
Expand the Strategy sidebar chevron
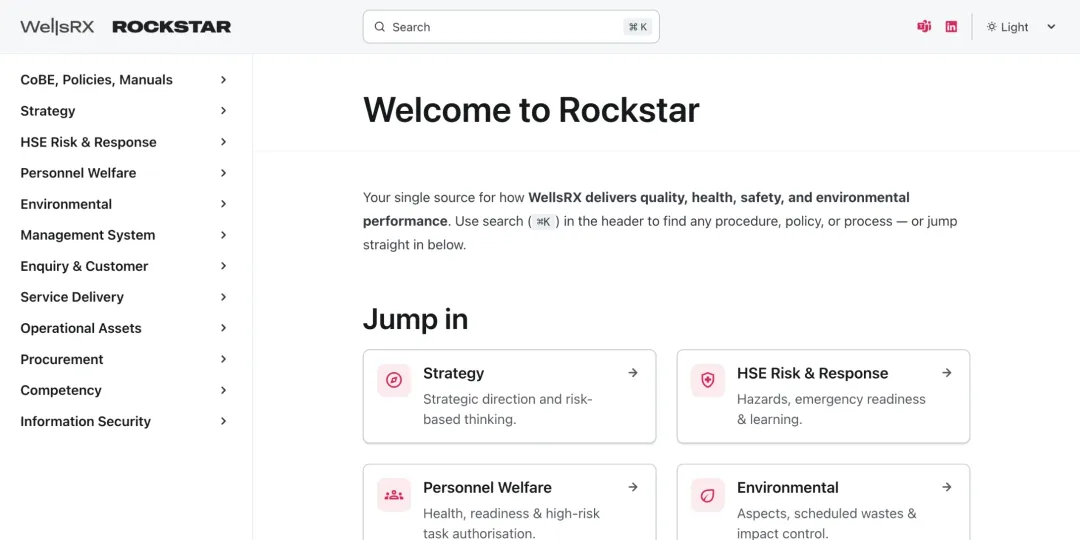(x=223, y=111)
